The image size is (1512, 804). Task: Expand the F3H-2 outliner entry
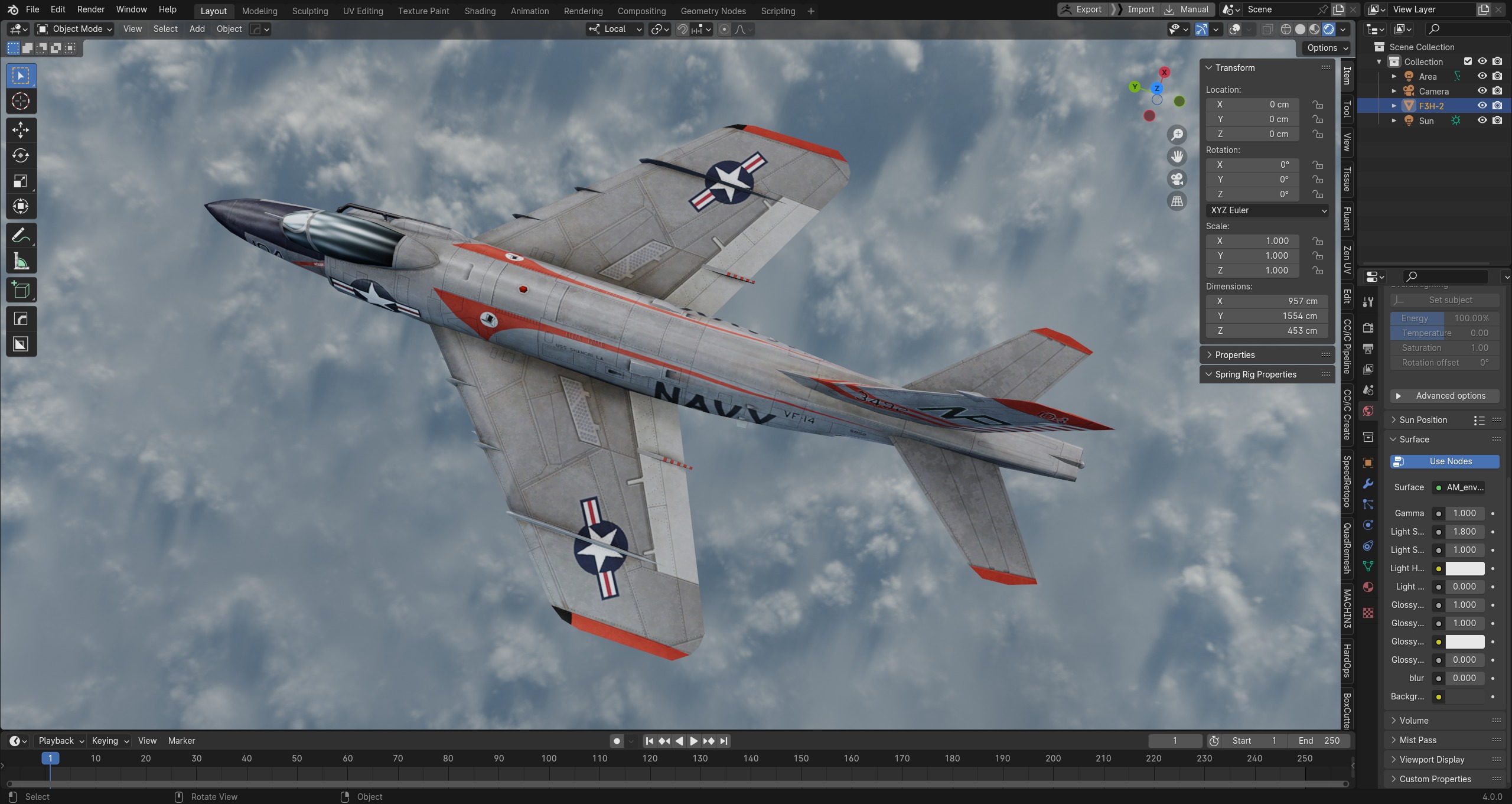1394,106
